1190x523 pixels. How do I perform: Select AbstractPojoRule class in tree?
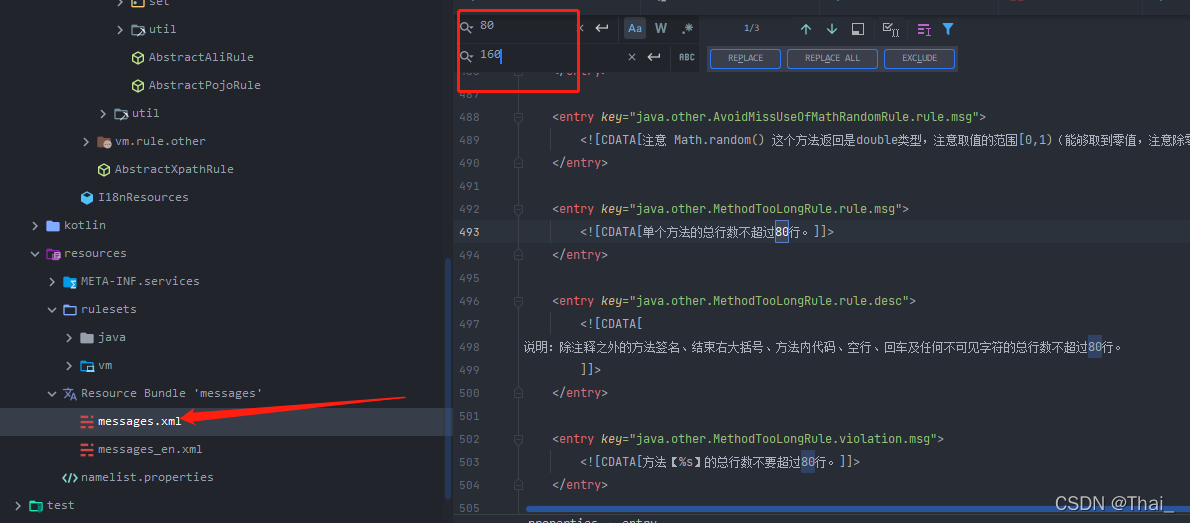(x=205, y=85)
